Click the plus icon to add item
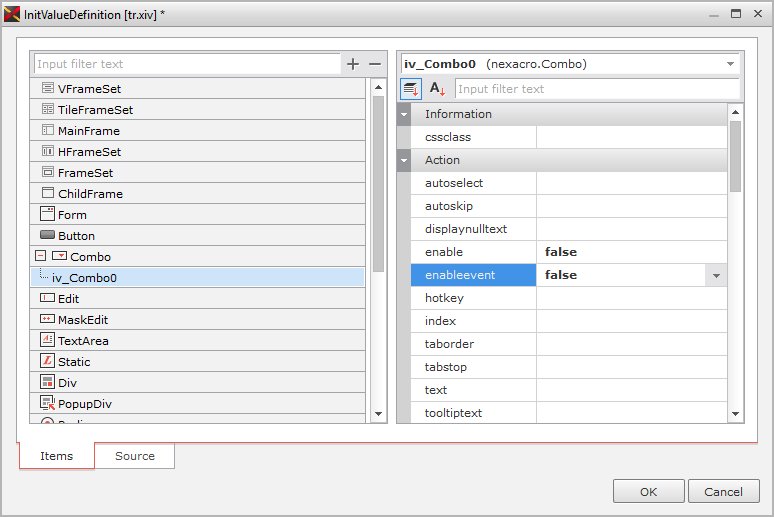 coord(352,64)
